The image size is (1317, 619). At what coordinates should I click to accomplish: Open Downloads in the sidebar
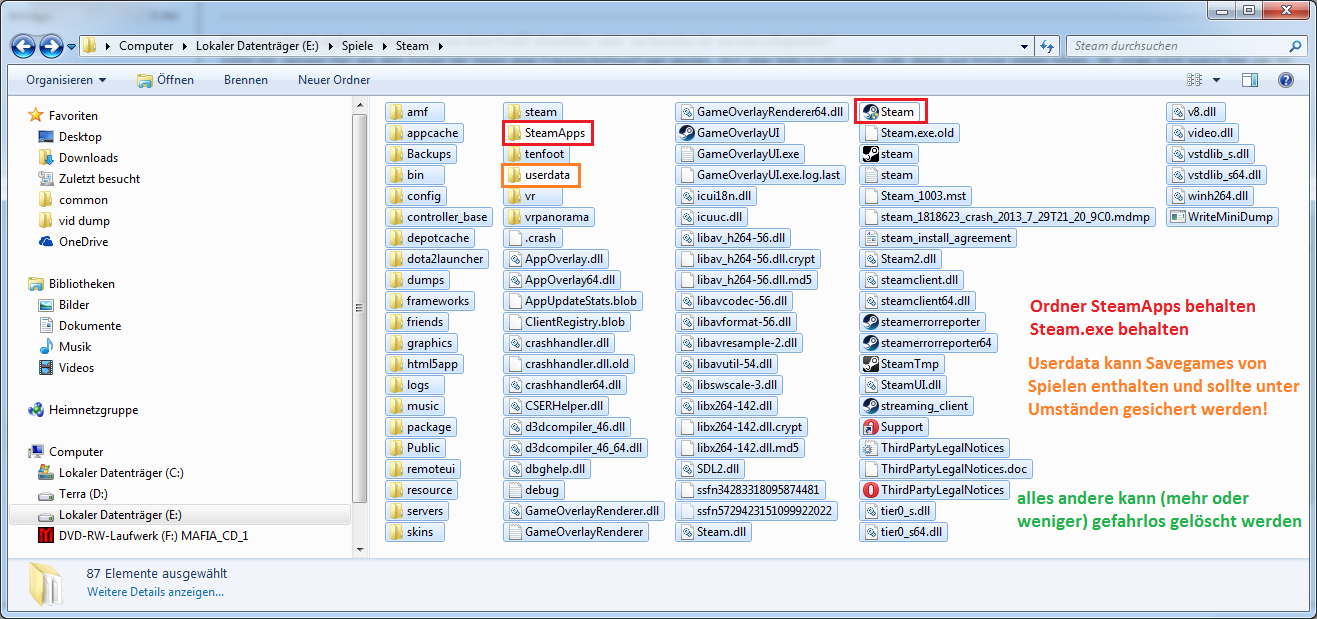pyautogui.click(x=88, y=158)
